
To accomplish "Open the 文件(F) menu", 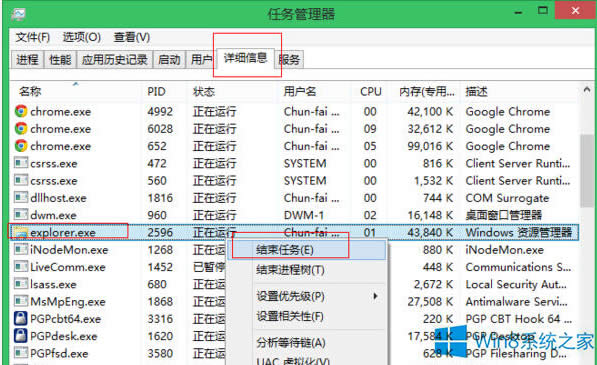I will tap(33, 37).
